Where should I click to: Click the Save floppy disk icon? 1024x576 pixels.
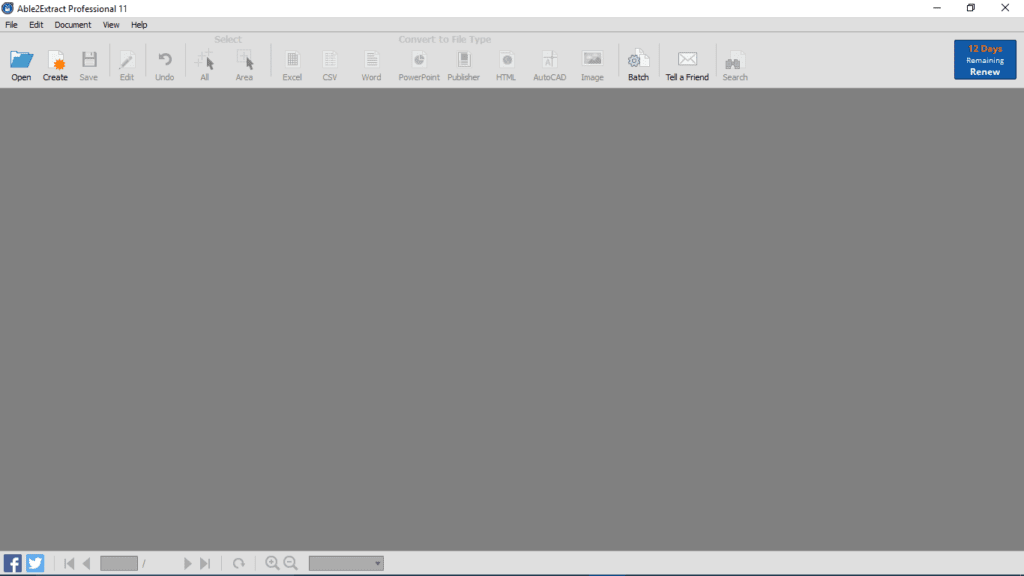click(x=89, y=59)
